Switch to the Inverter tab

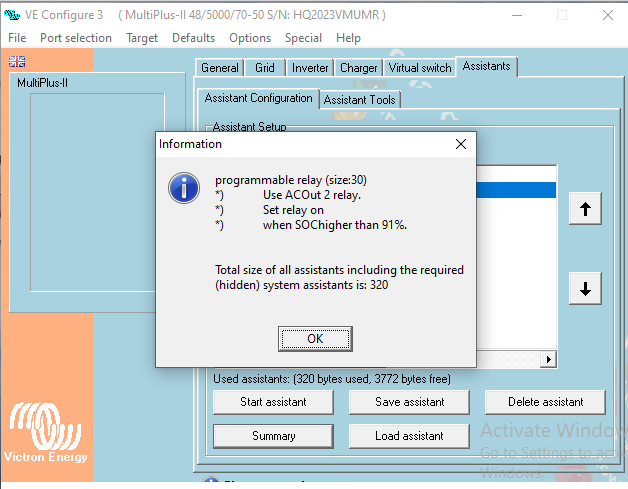click(310, 68)
